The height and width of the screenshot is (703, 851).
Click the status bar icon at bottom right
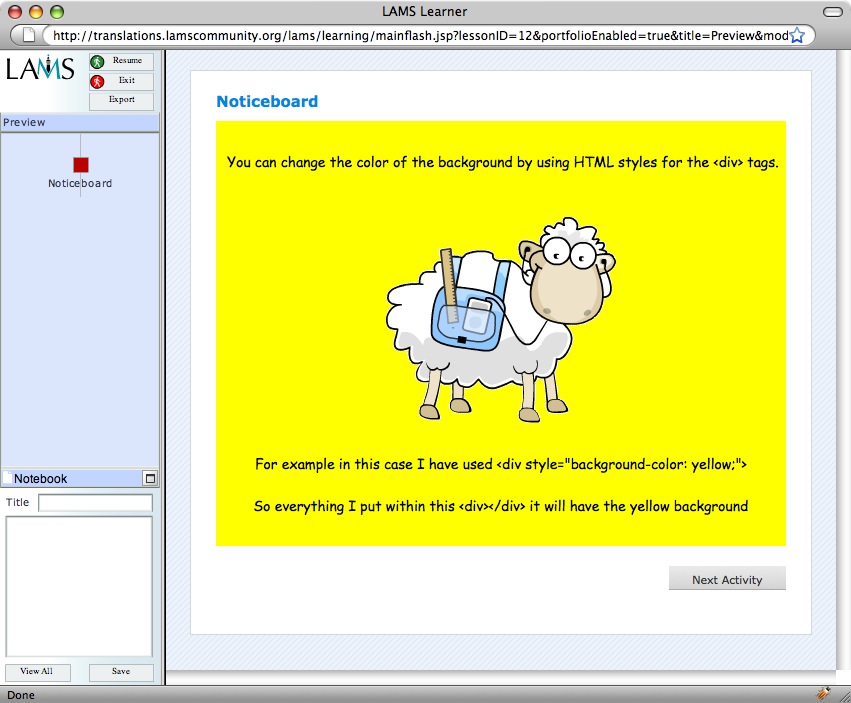click(824, 693)
